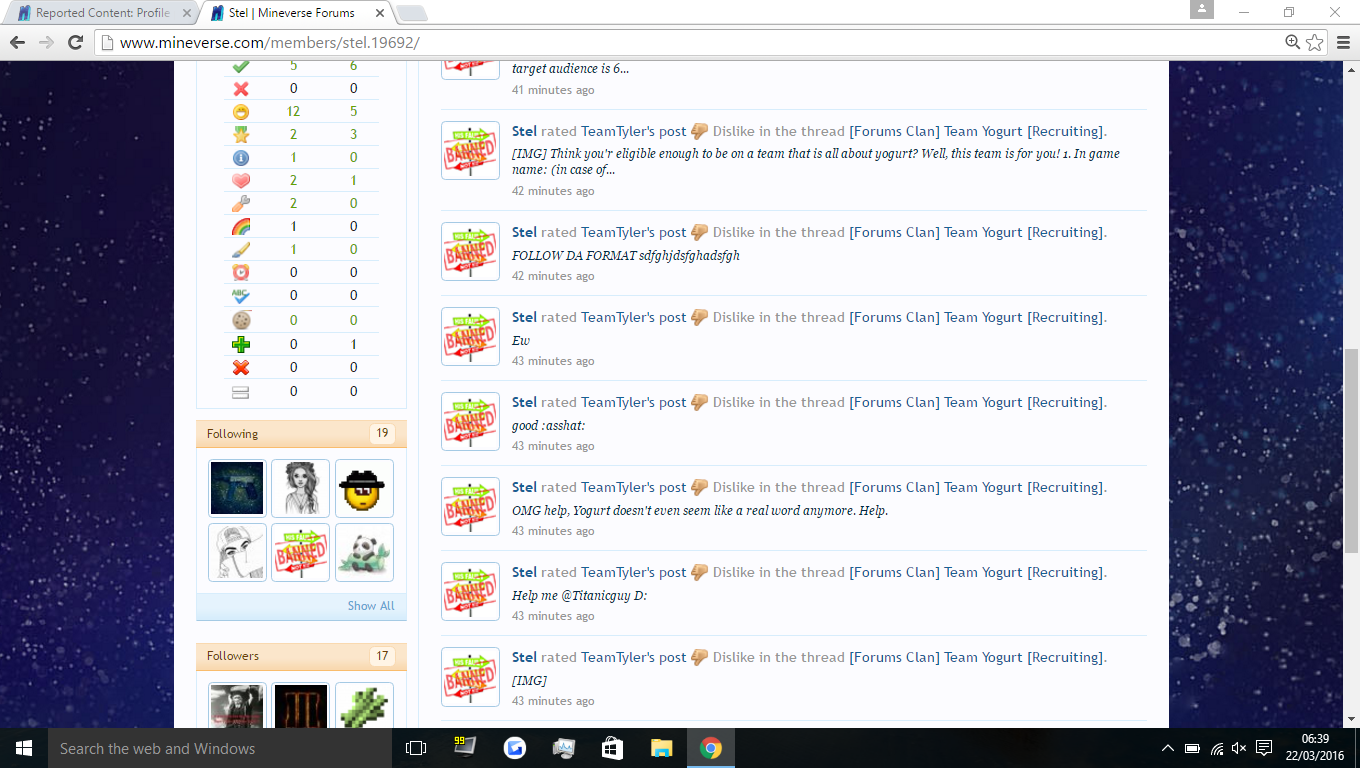The width and height of the screenshot is (1360, 768).
Task: Click the "41 minutes ago" timestamp
Action: (x=553, y=90)
